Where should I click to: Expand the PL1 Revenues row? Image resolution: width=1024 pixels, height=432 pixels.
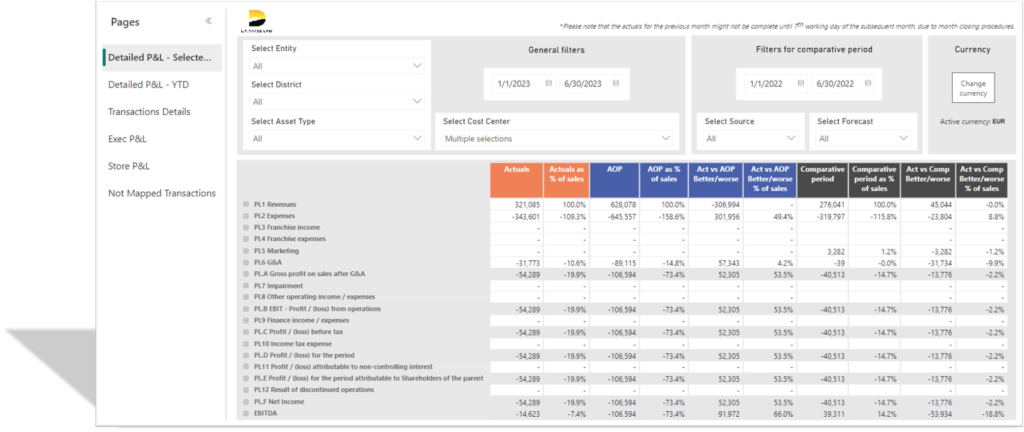[x=246, y=204]
